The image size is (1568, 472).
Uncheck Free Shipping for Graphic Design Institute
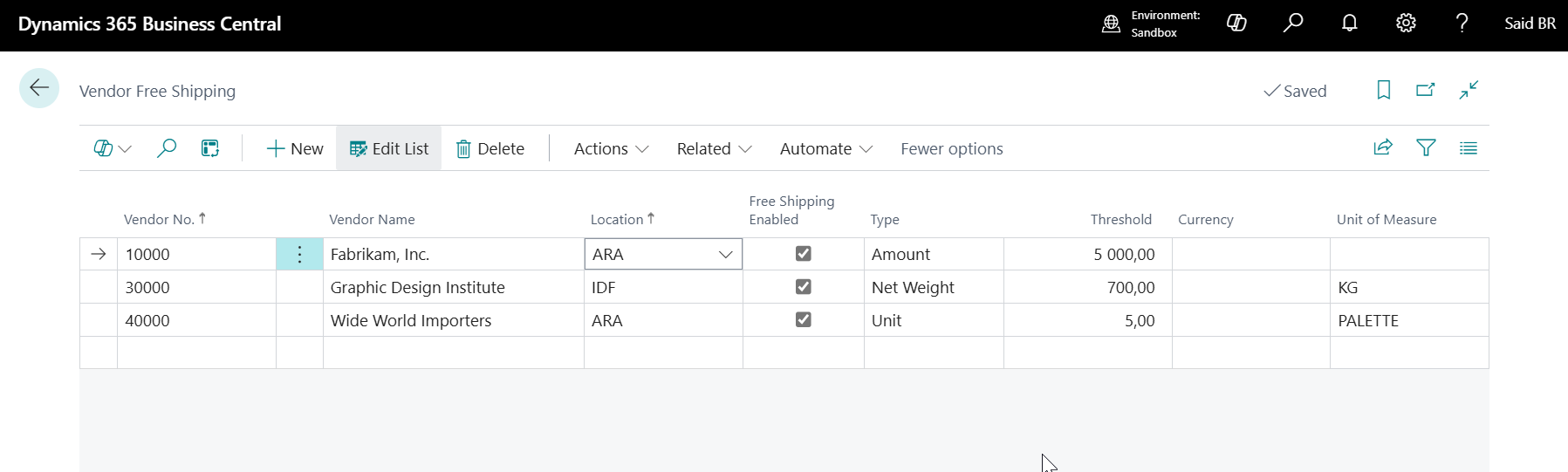point(804,287)
